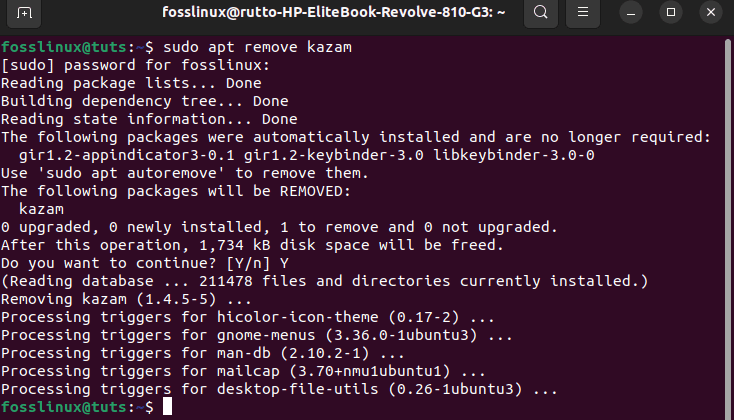Close the terminal window

pyautogui.click(x=711, y=13)
